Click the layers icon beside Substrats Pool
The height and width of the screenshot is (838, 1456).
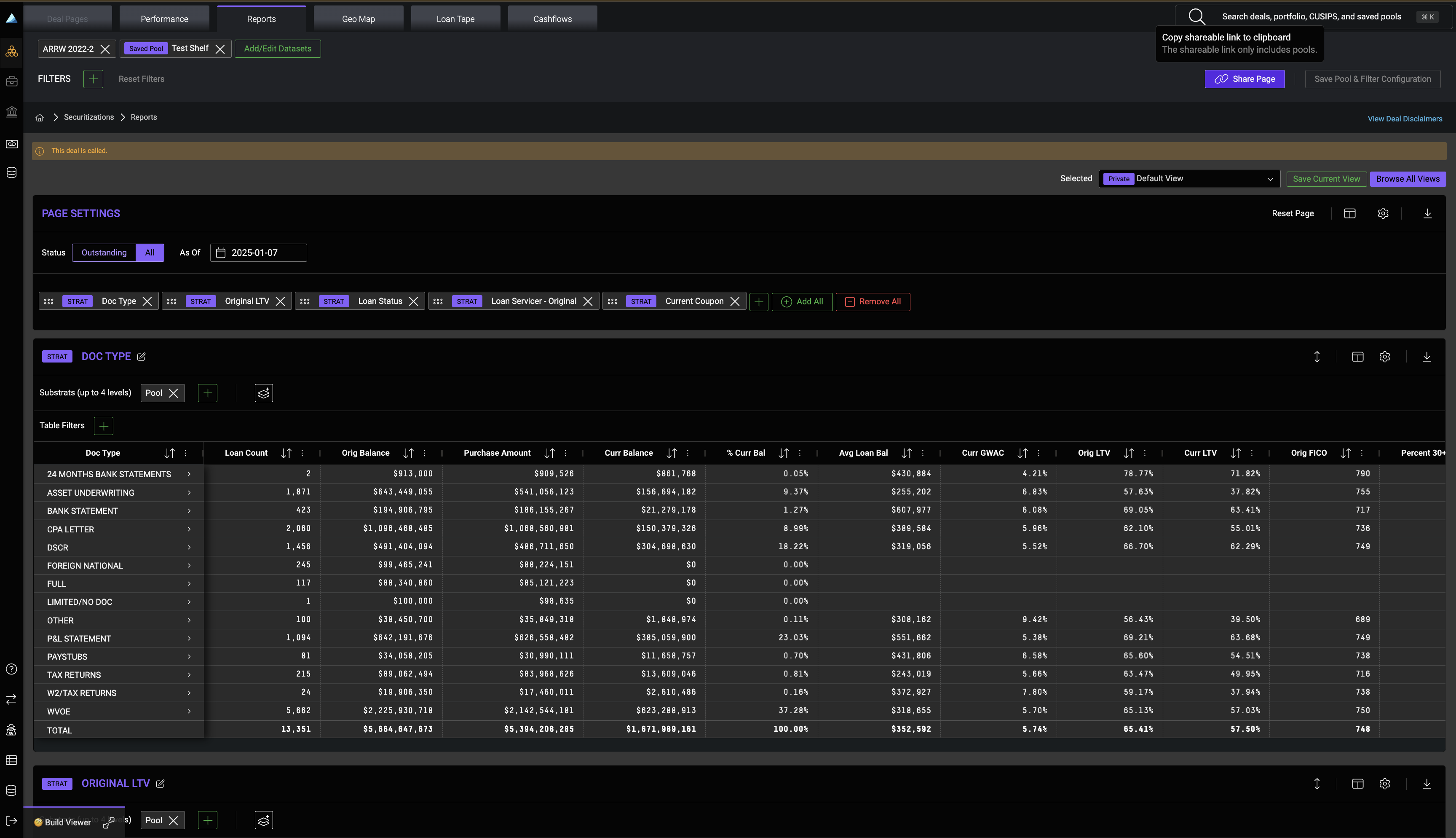tap(263, 393)
